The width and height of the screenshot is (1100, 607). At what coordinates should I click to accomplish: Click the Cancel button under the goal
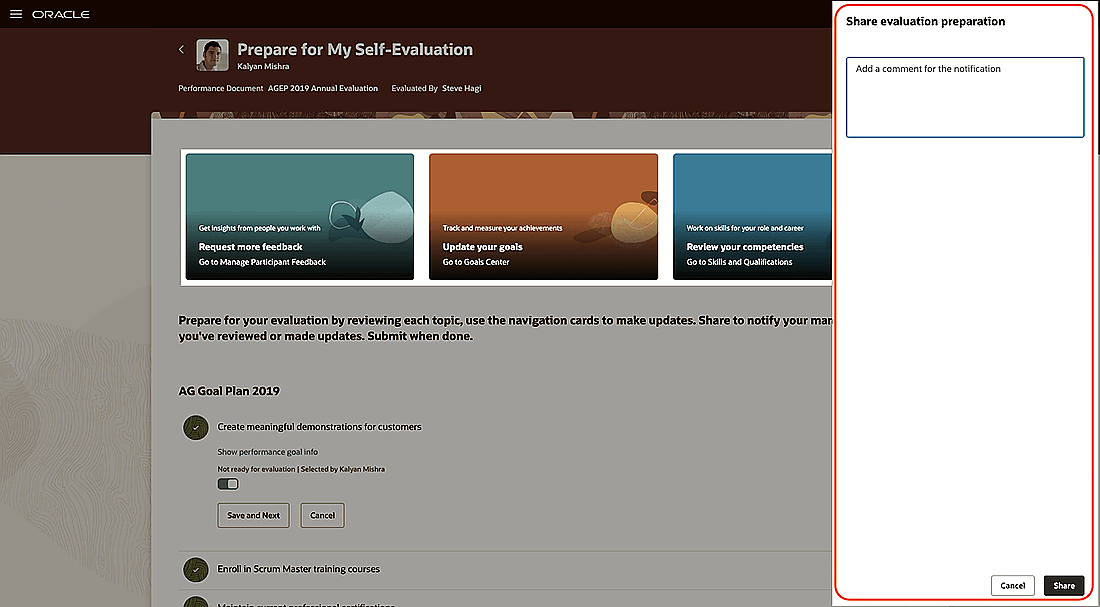(323, 515)
